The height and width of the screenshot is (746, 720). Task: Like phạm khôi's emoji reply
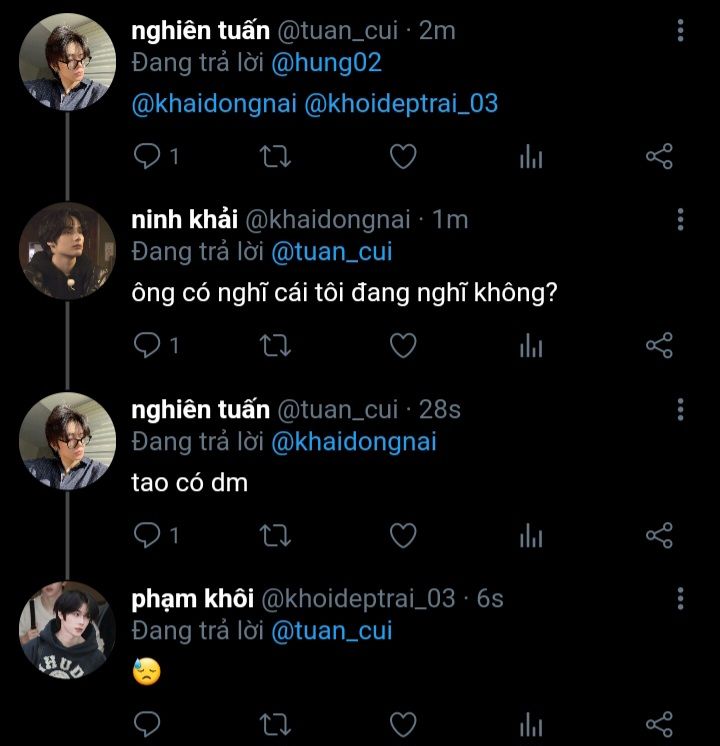click(x=402, y=724)
